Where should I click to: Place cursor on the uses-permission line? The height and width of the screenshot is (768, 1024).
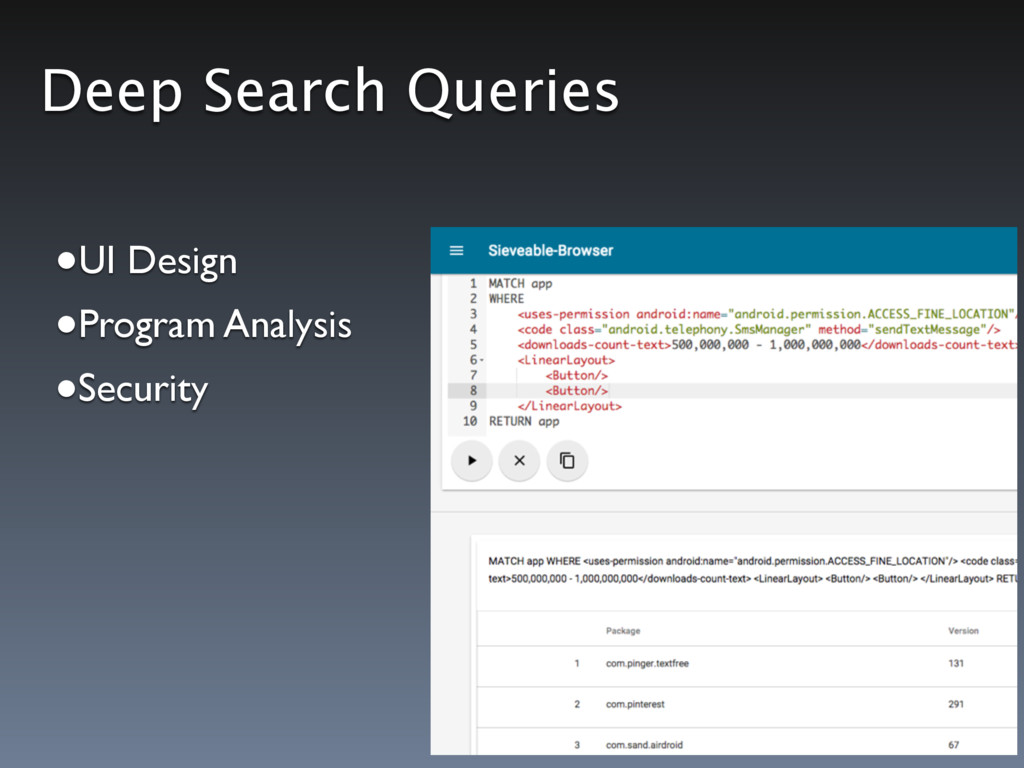coord(767,314)
